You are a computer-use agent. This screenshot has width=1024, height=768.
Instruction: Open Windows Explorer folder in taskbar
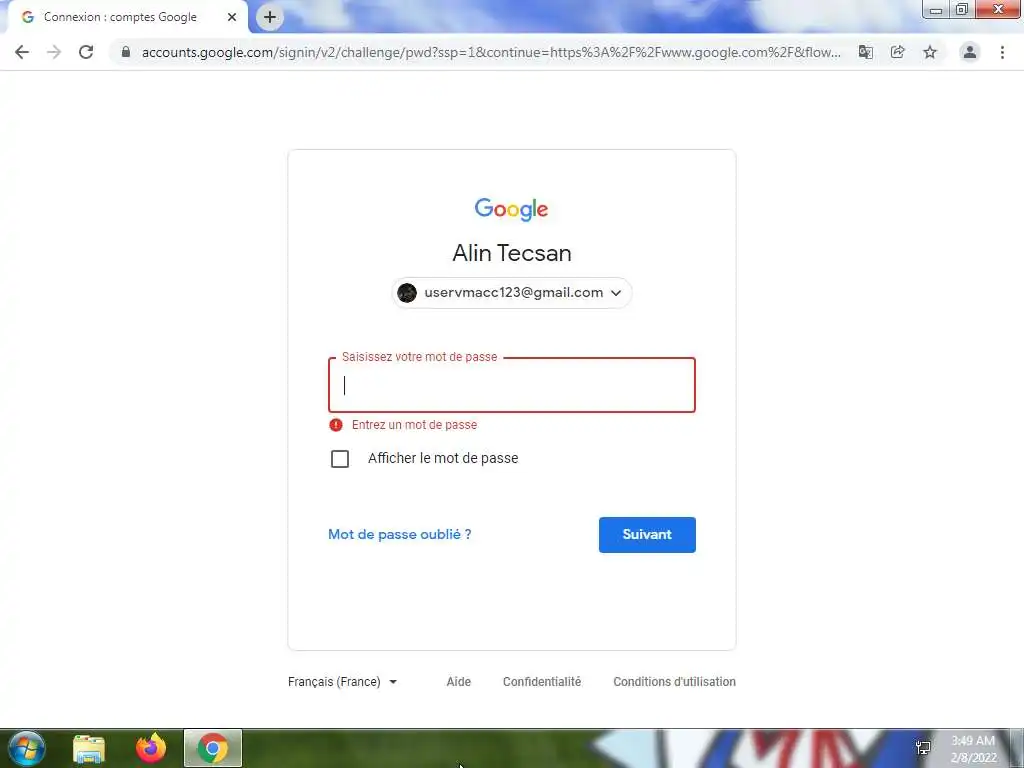pyautogui.click(x=89, y=748)
